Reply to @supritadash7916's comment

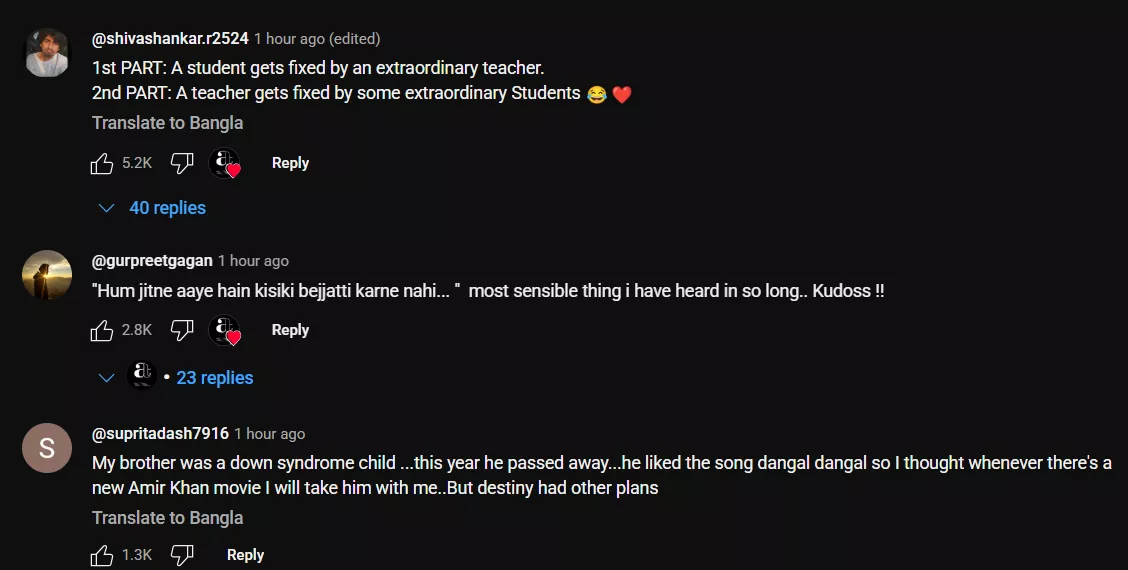(245, 555)
